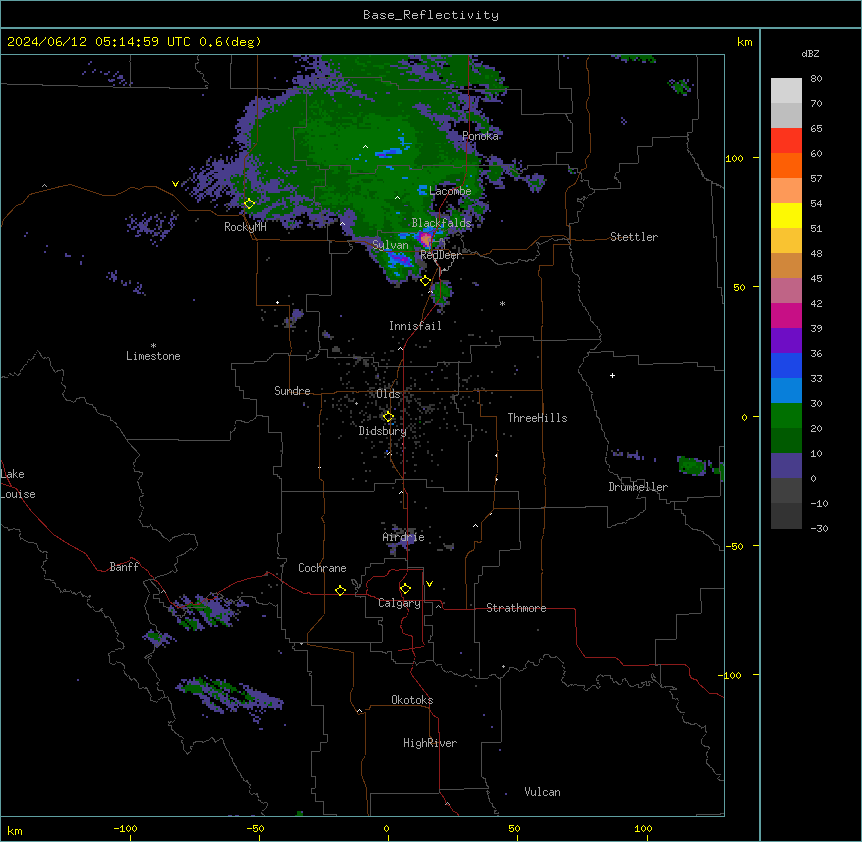This screenshot has height=842, width=862.
Task: Click the RockyMH label
Action: (245, 227)
